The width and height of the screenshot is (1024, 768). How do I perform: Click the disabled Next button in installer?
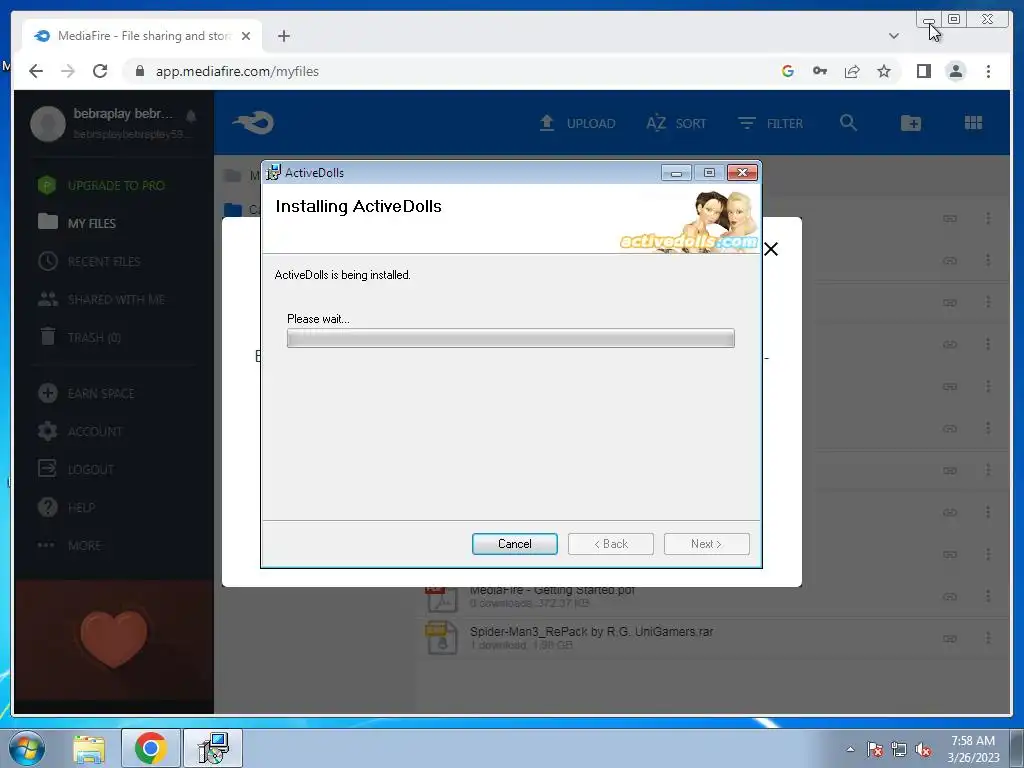point(707,544)
